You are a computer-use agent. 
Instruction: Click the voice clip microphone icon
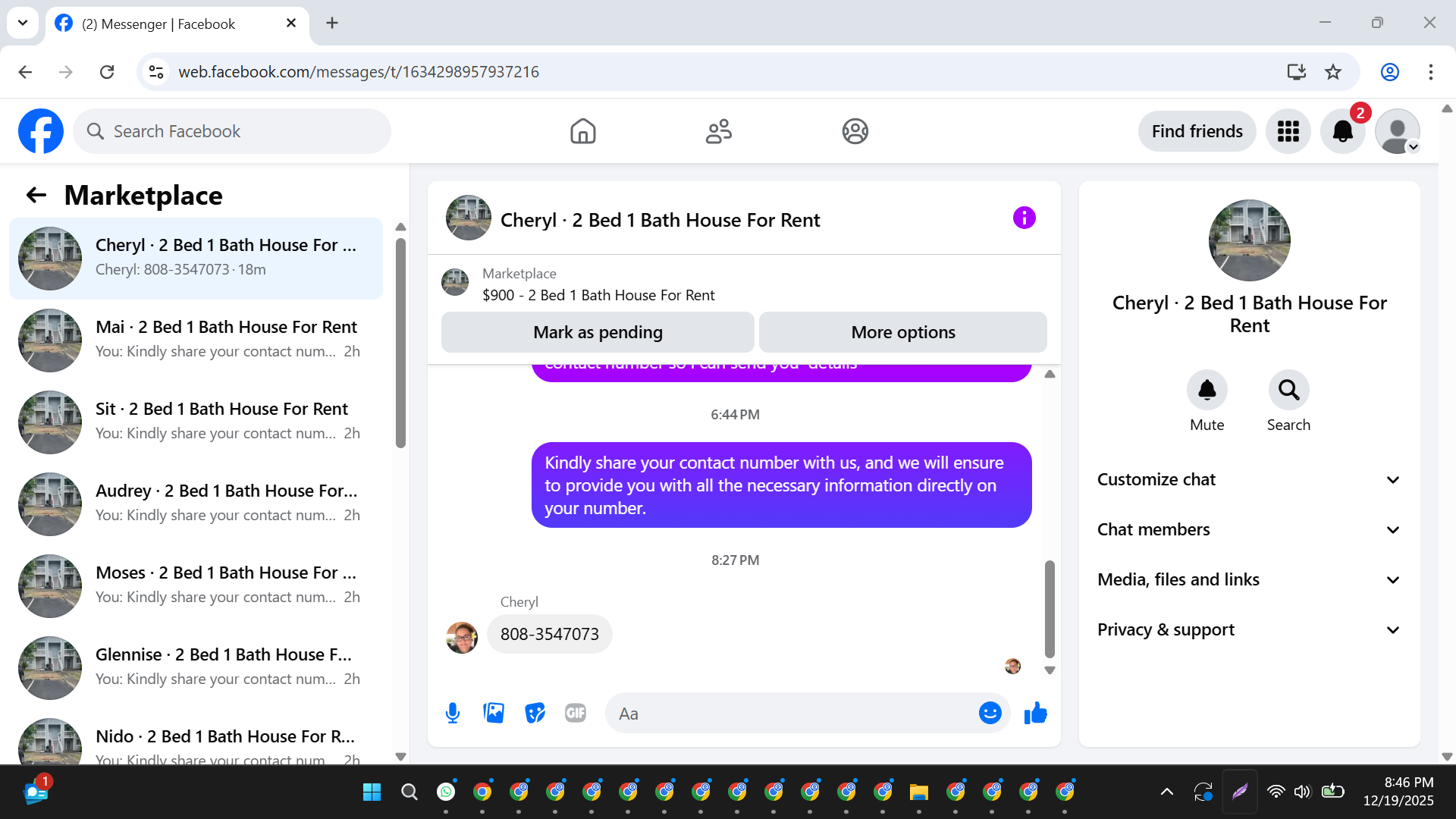453,713
